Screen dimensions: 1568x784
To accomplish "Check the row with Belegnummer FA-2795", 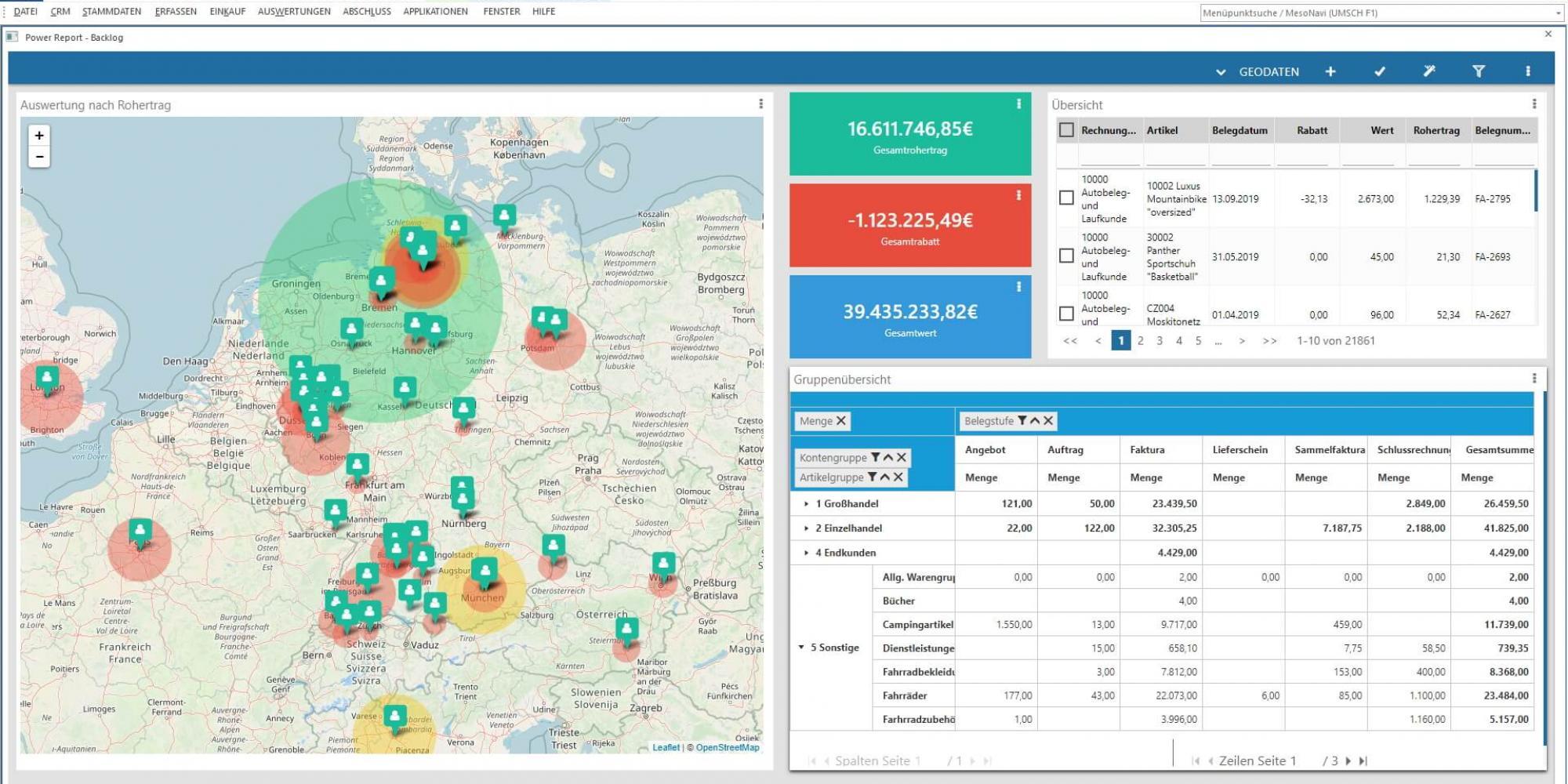I will [1066, 198].
